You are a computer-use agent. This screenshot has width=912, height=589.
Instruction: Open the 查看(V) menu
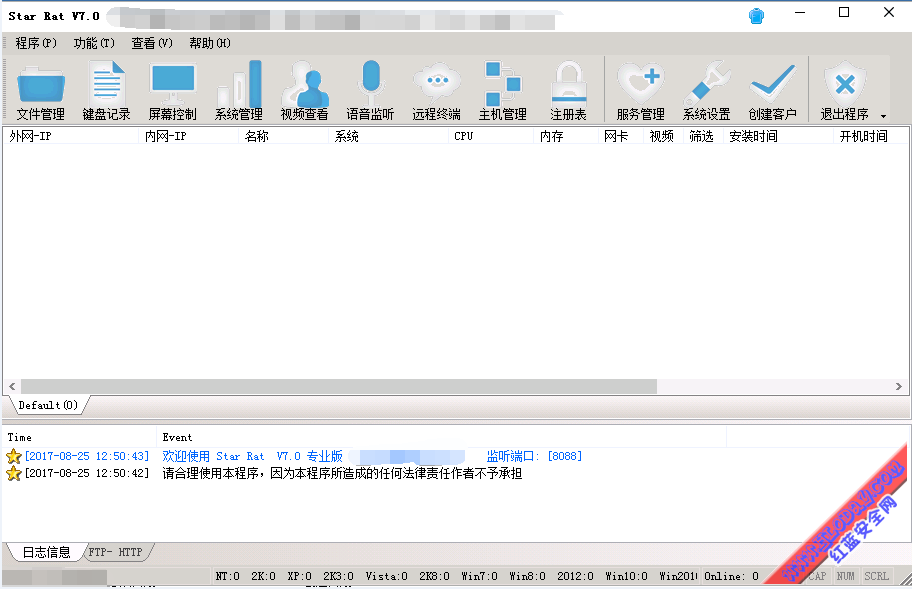[x=152, y=43]
